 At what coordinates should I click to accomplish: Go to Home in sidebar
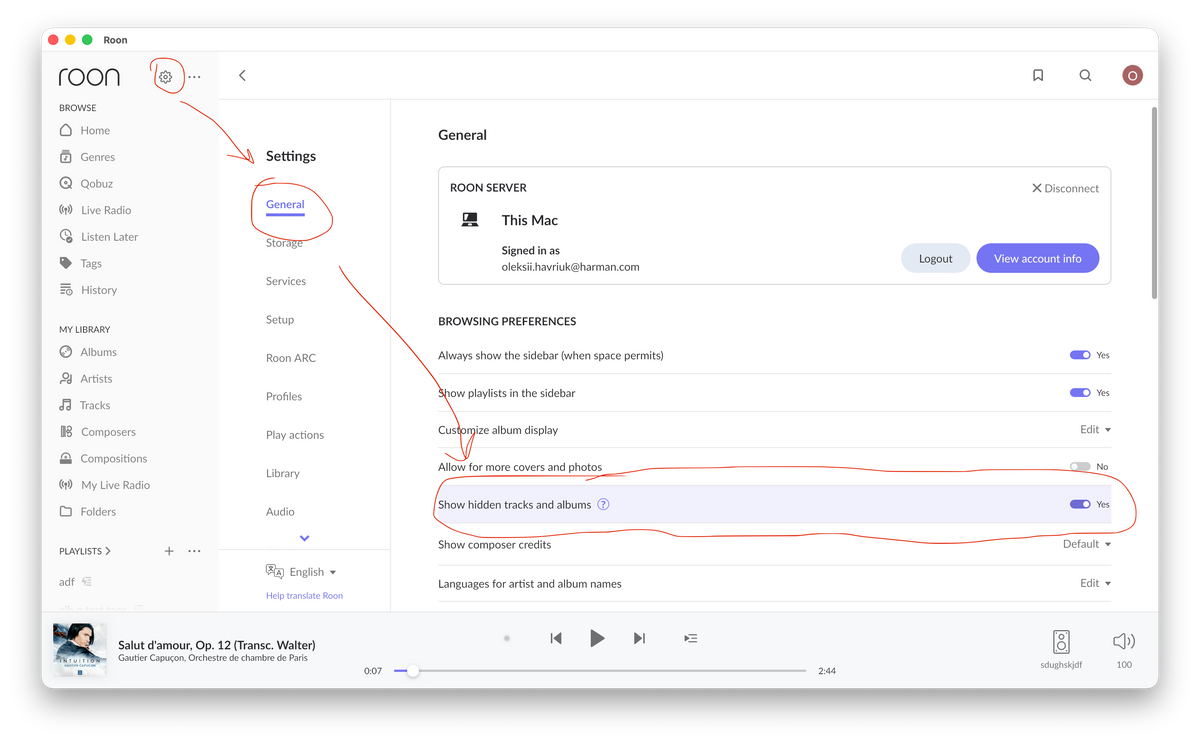pyautogui.click(x=95, y=130)
